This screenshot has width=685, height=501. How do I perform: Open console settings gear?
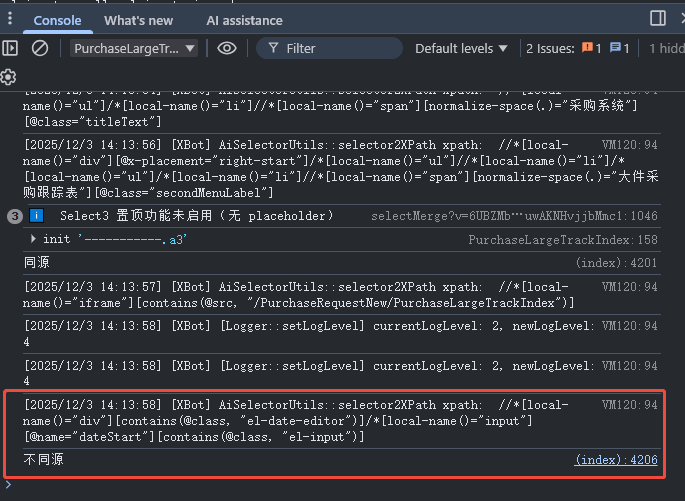(8, 77)
